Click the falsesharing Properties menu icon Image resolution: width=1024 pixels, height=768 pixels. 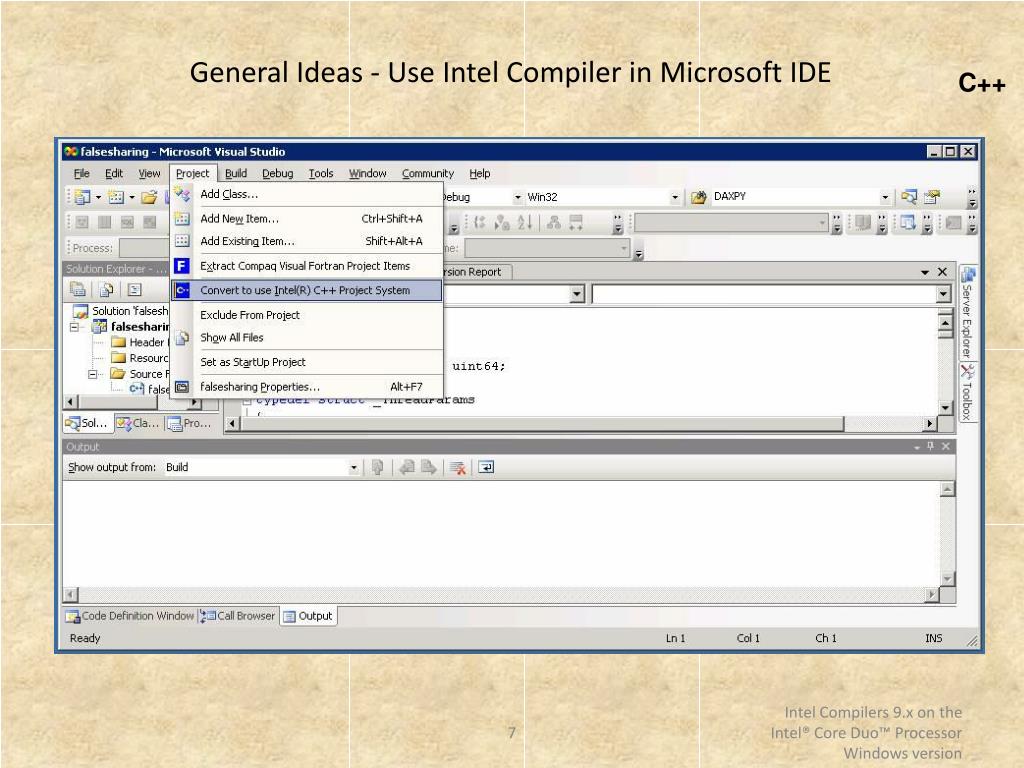(x=182, y=387)
